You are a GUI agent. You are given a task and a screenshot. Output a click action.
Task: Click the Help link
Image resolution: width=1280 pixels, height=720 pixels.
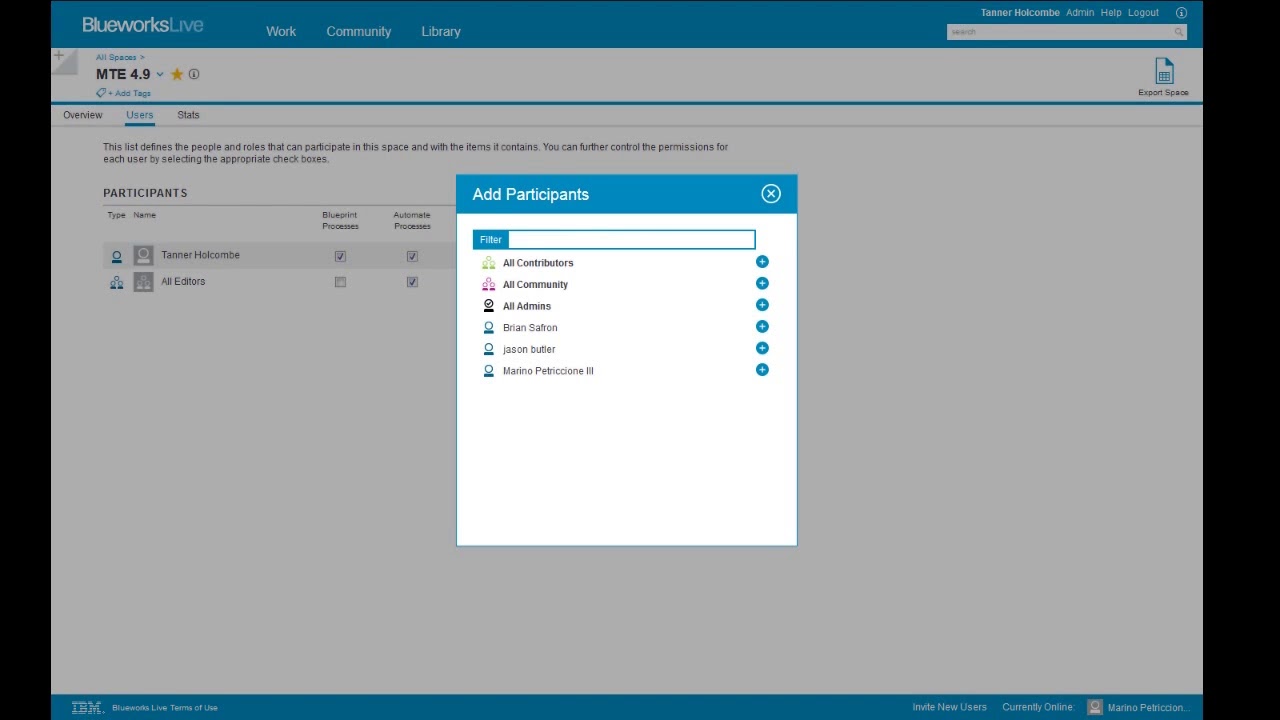(x=1111, y=13)
